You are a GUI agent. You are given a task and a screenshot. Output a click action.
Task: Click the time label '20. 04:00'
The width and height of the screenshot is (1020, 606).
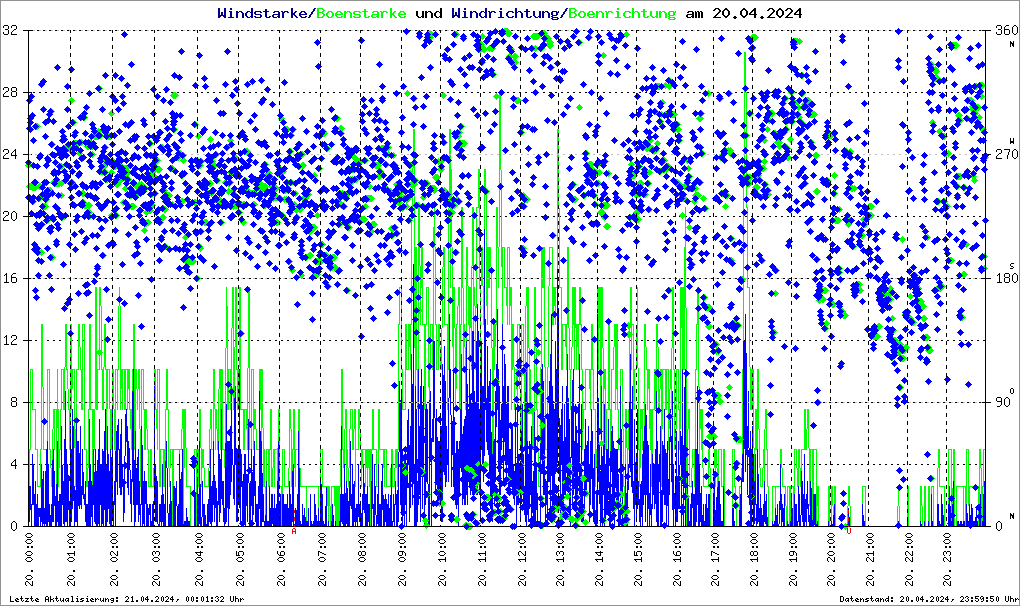(198, 559)
